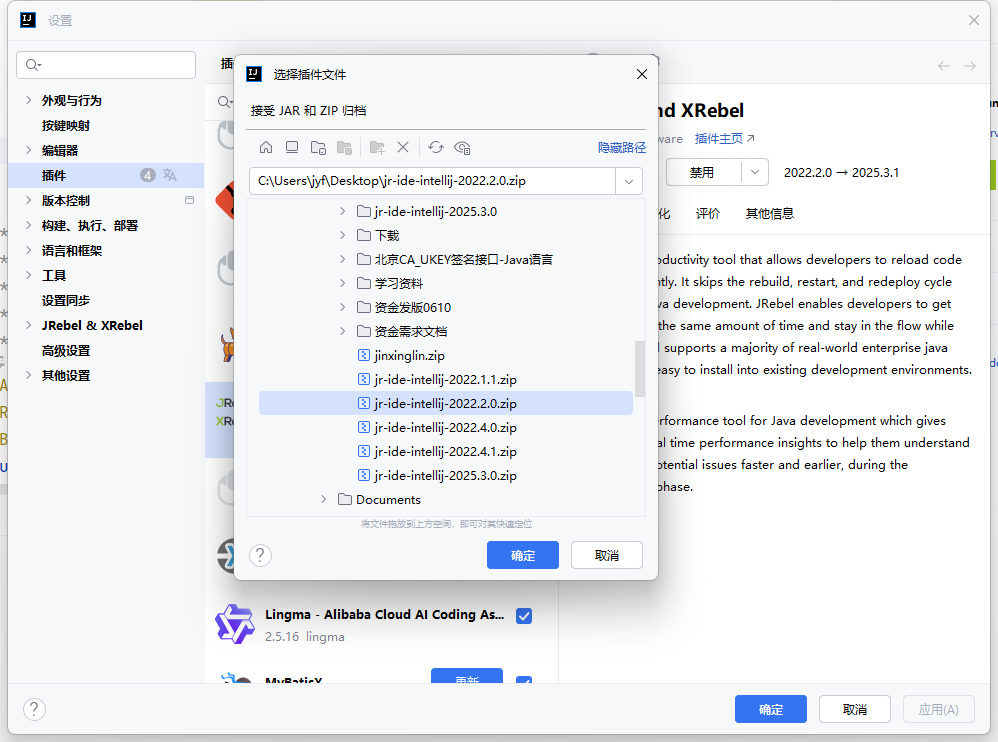Click badge showing 4 on 插件
This screenshot has height=742, width=998.
[x=148, y=175]
